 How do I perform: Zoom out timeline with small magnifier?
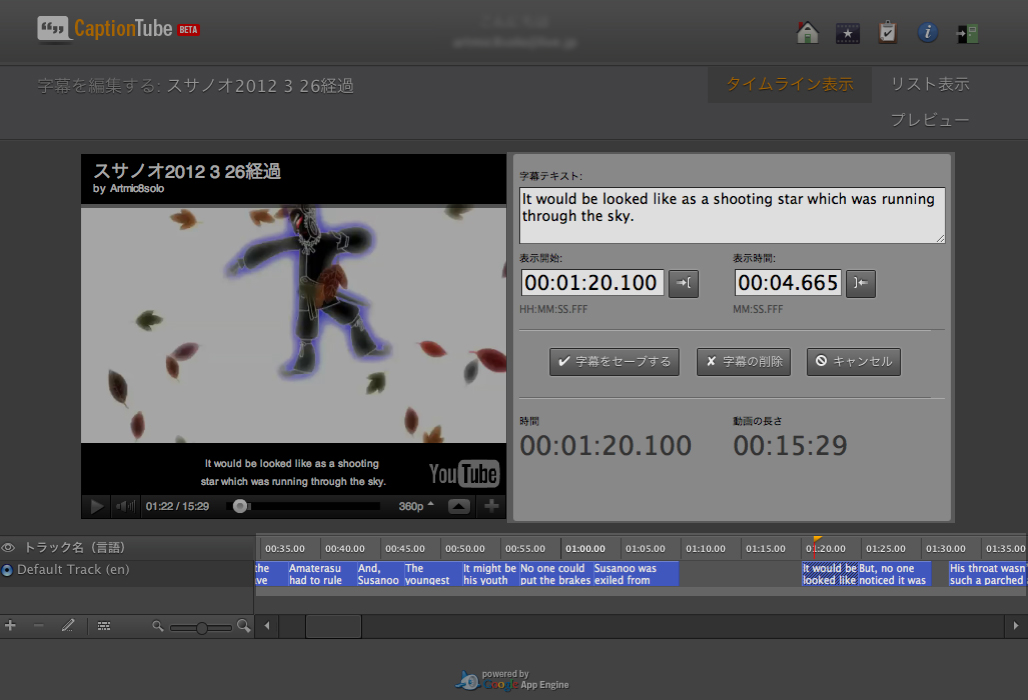(157, 626)
